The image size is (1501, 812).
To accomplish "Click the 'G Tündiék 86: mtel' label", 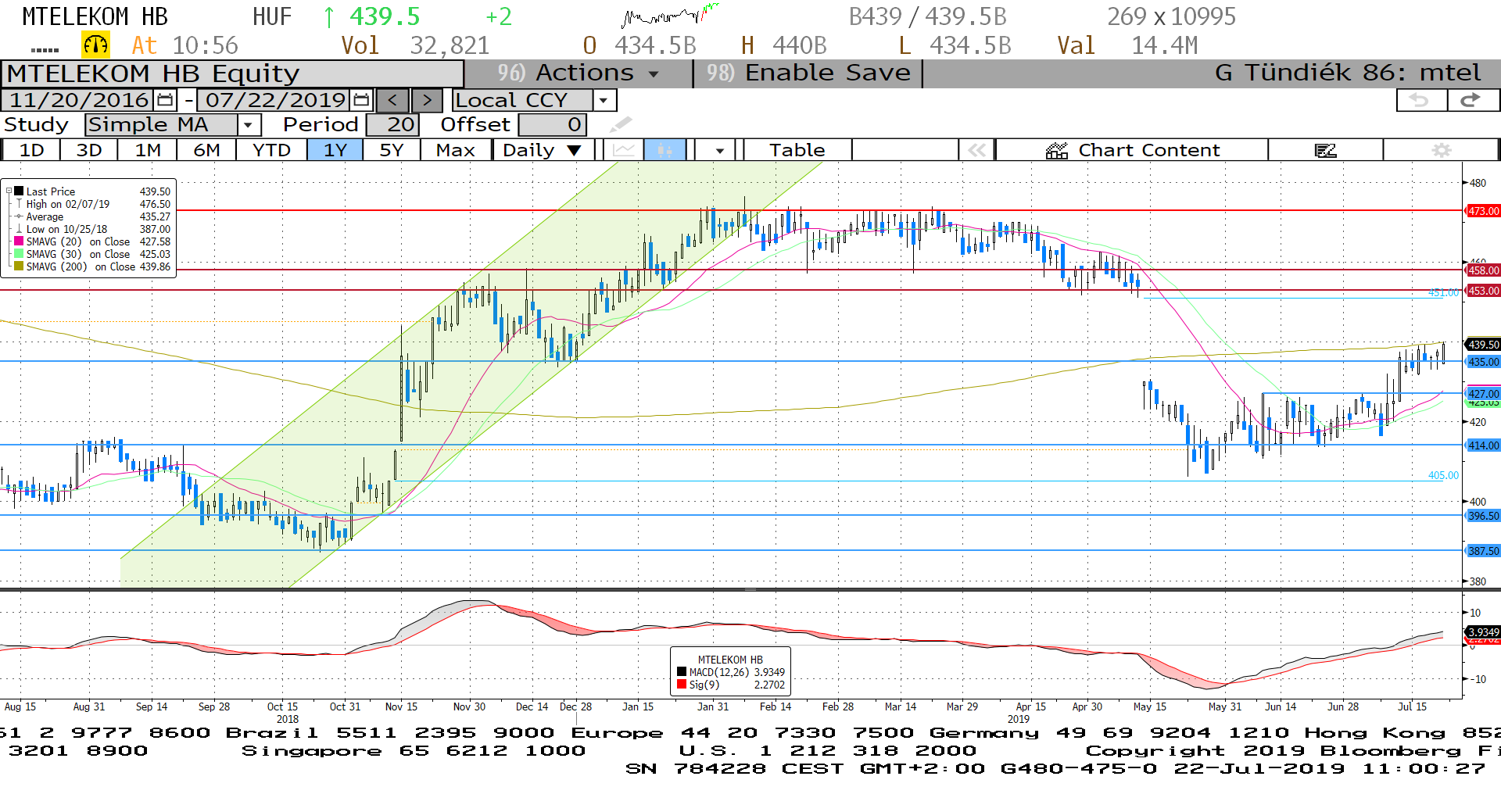I will 1348,73.
